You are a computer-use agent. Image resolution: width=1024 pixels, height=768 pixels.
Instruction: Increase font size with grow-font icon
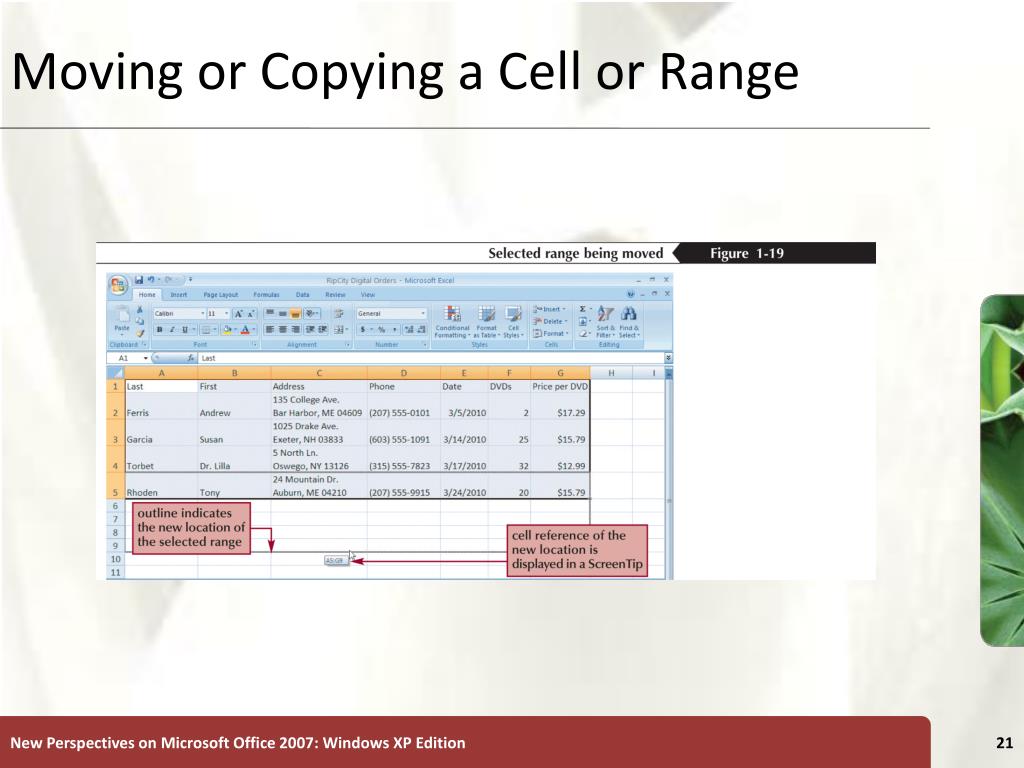point(238,314)
